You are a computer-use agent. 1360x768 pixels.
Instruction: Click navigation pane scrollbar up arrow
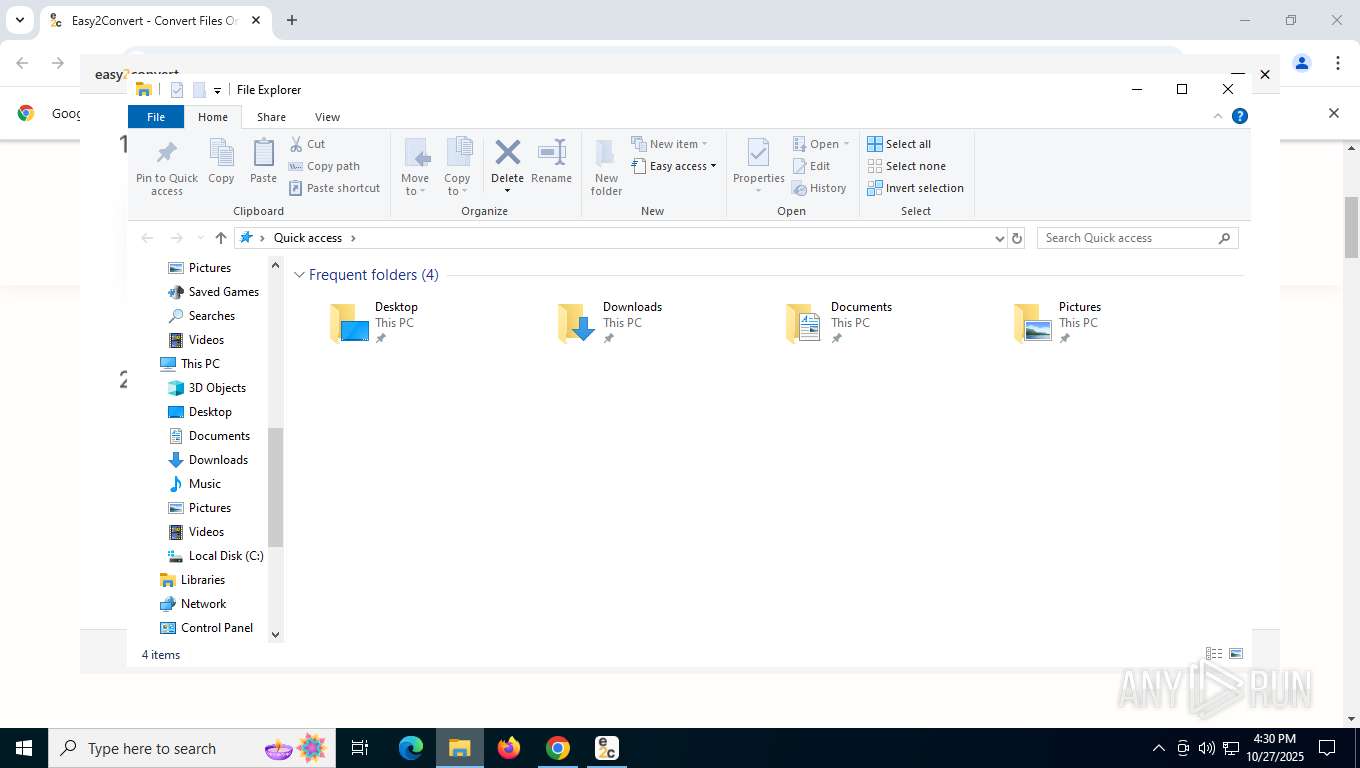tap(276, 265)
